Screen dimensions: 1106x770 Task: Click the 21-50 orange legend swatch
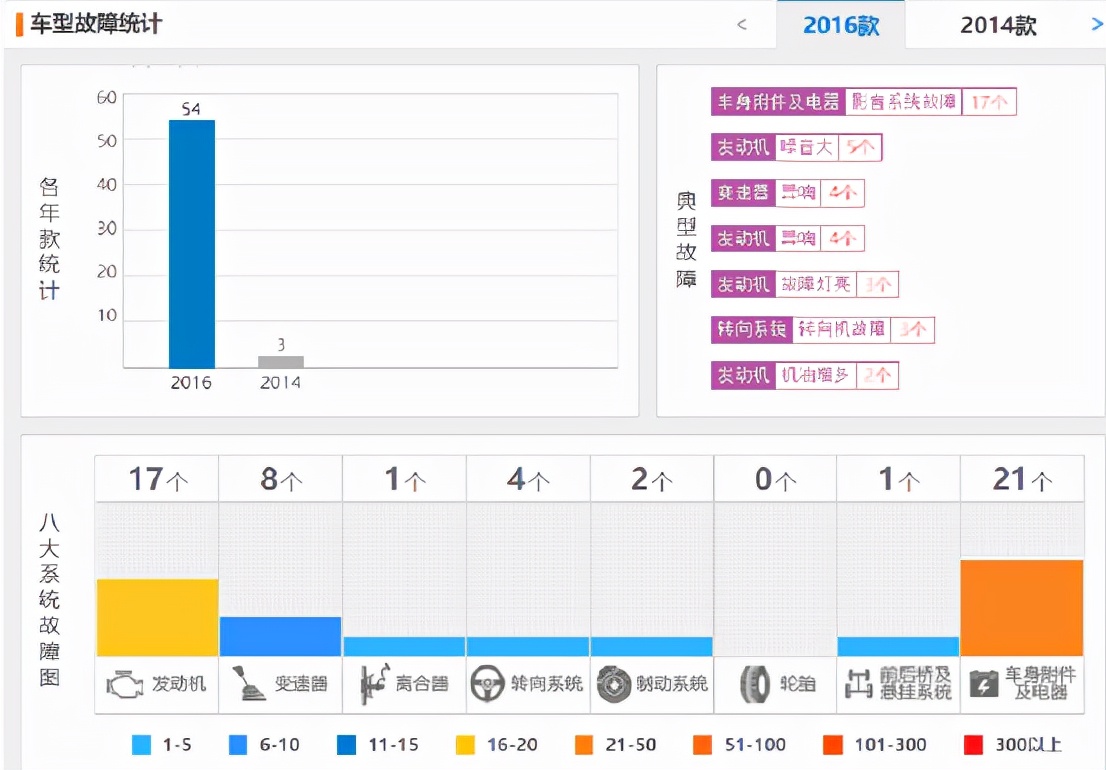pyautogui.click(x=584, y=745)
